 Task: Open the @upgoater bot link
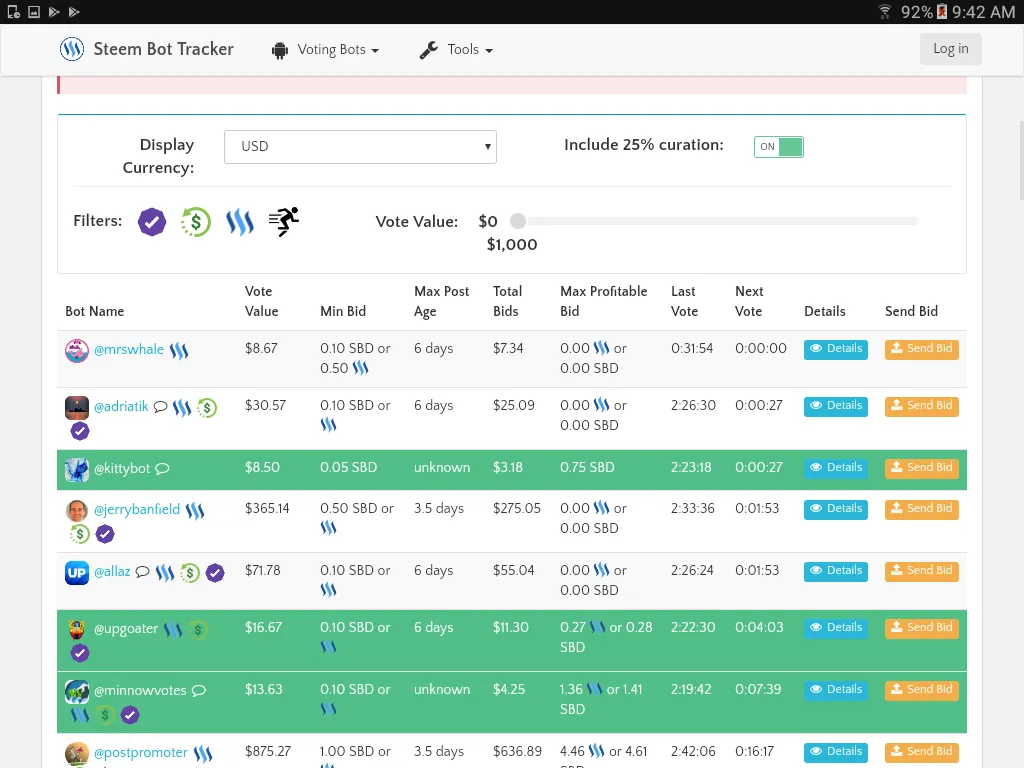tap(125, 628)
